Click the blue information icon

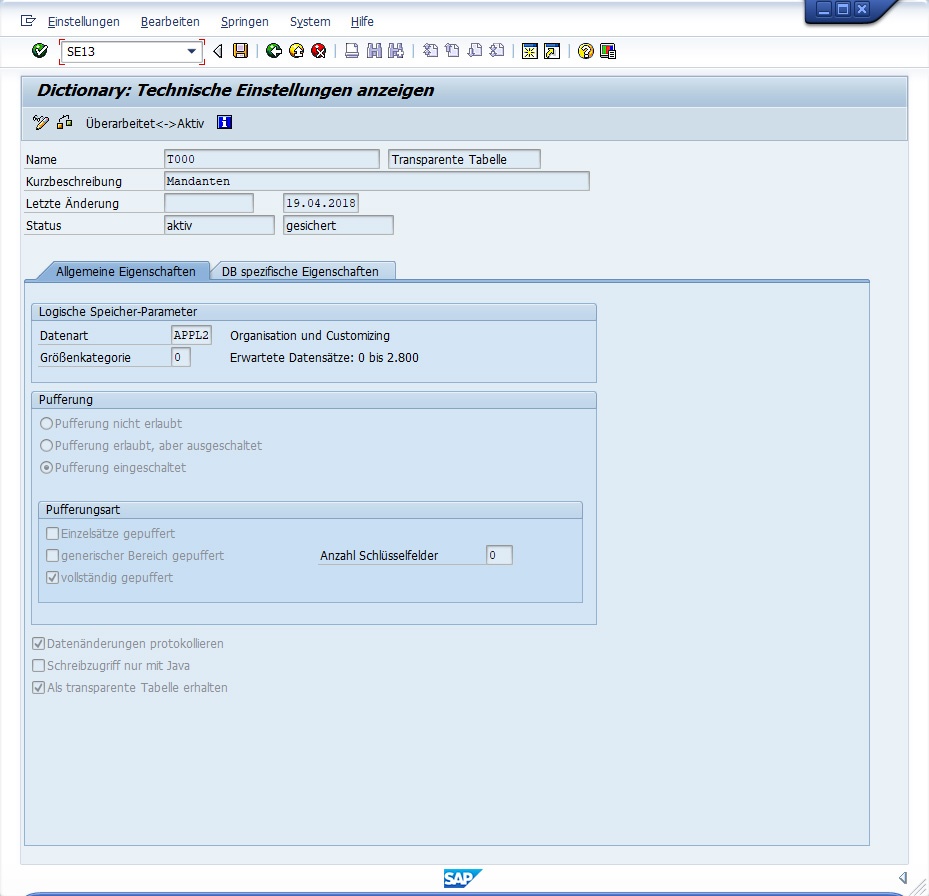point(225,123)
